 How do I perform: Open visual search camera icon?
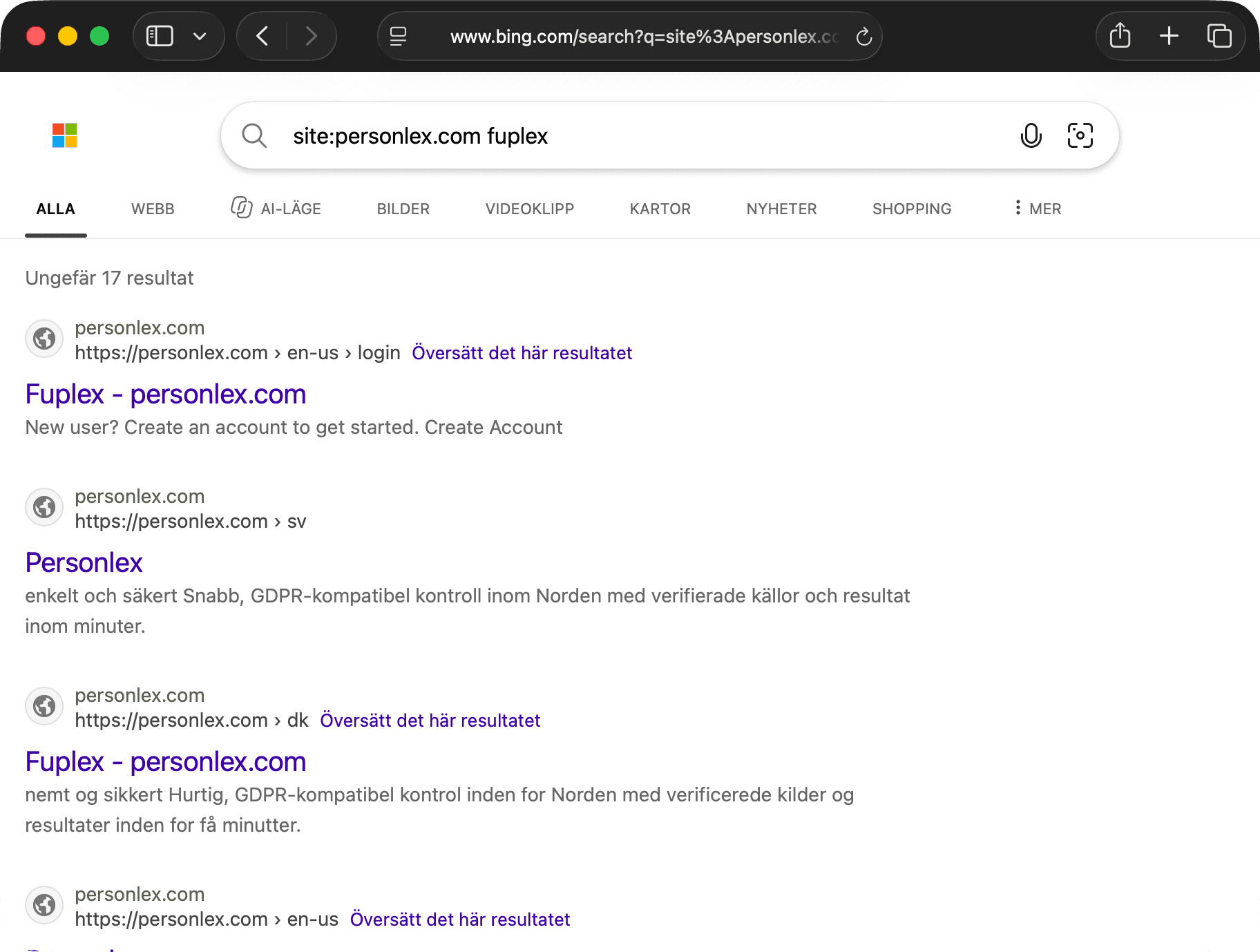click(1080, 135)
